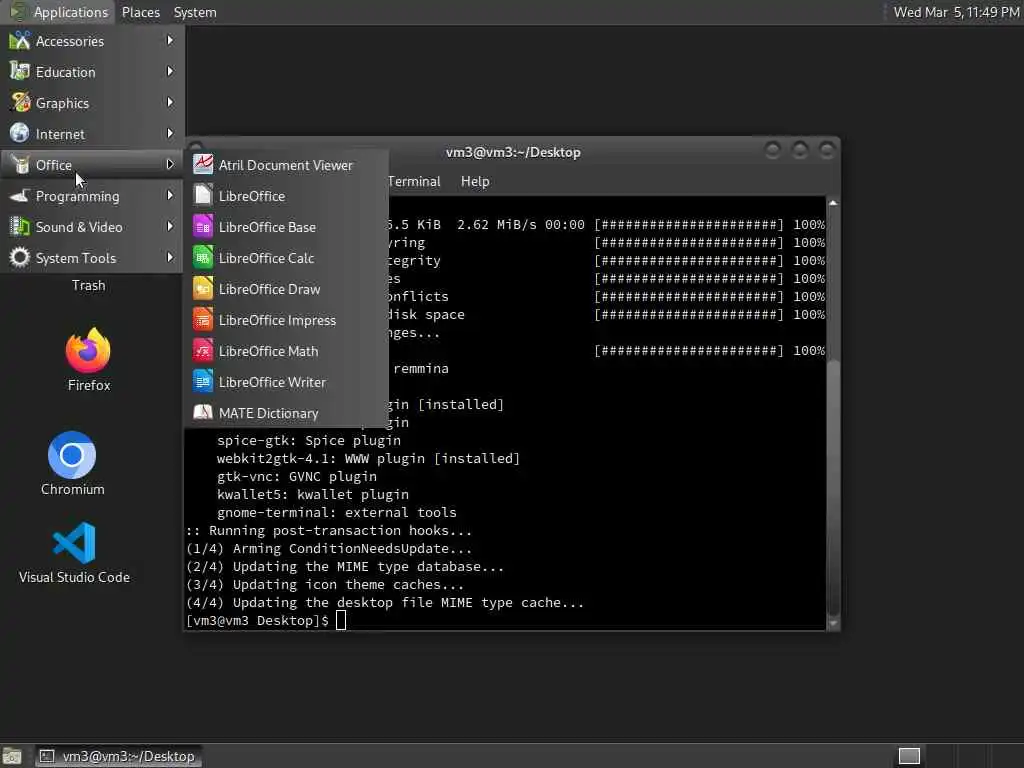Screen dimensions: 1024x768
Task: Click the terminal title vm3@vm3:~/Desktop
Action: click(x=513, y=152)
